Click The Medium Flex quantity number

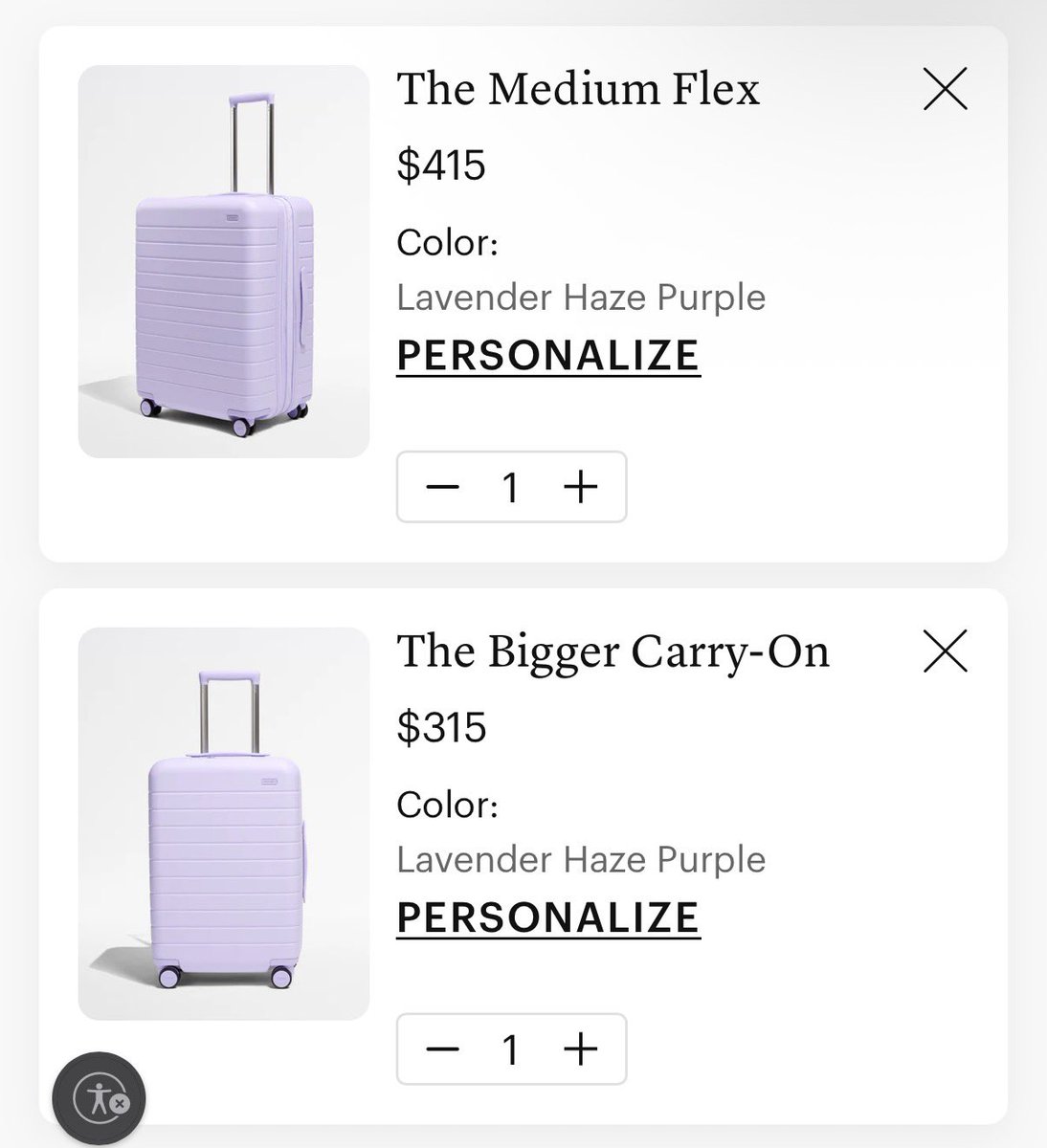[x=511, y=488]
